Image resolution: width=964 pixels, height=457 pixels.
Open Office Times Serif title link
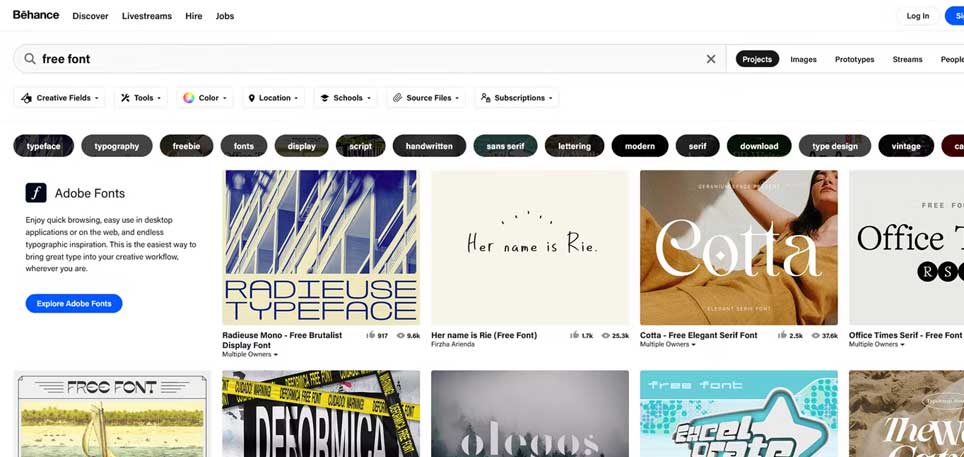(906, 335)
